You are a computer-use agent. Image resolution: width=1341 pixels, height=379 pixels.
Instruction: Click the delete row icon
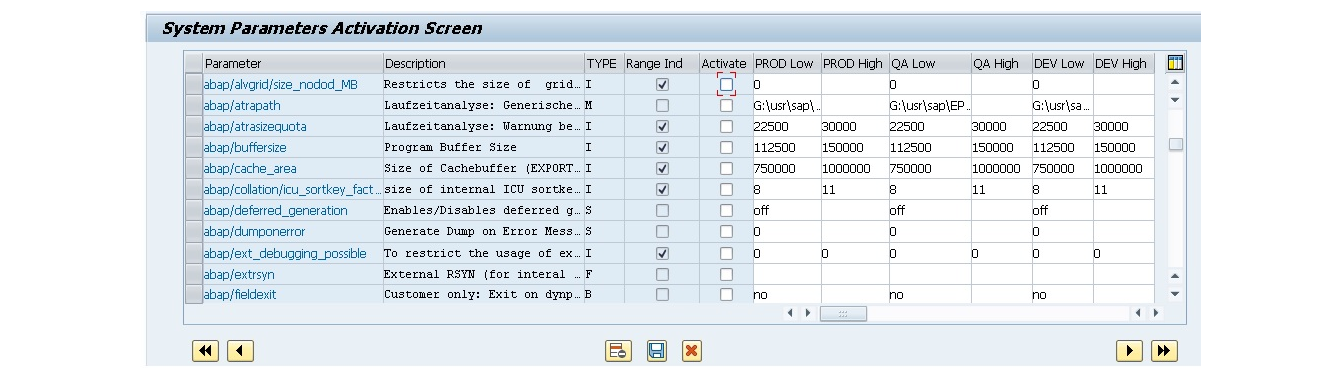[x=618, y=351]
